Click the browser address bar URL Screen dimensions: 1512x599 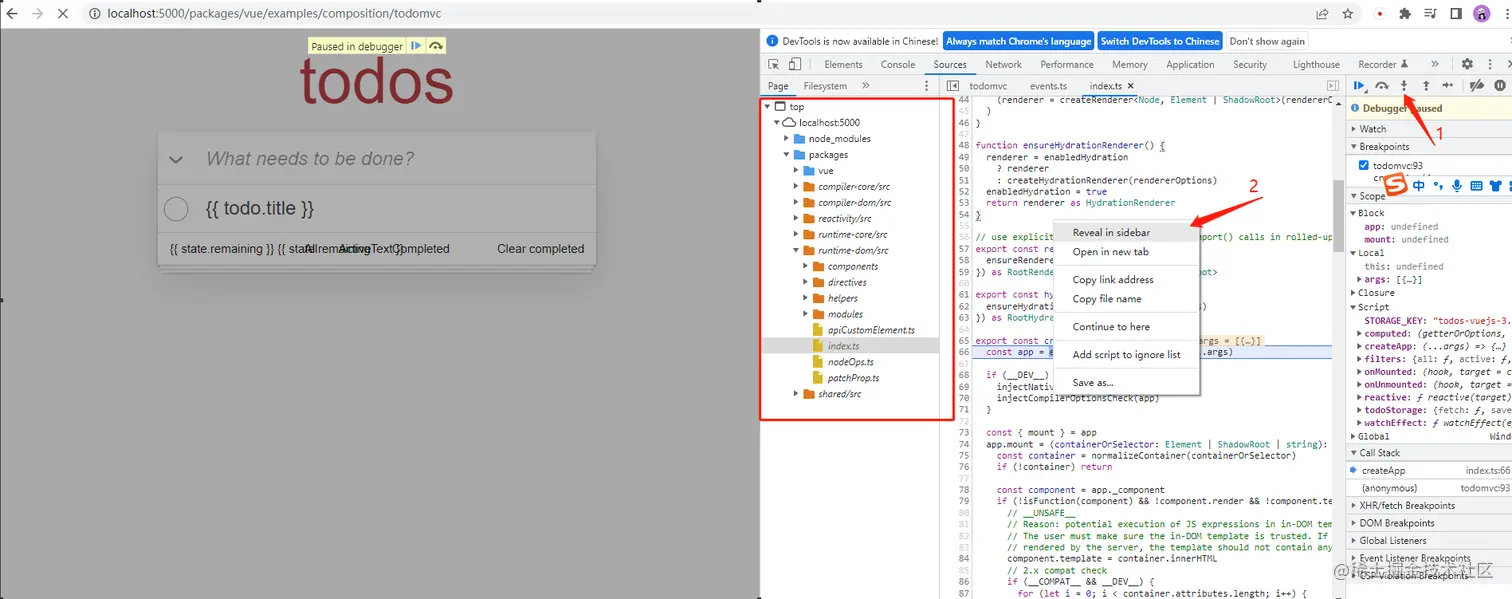[x=274, y=14]
